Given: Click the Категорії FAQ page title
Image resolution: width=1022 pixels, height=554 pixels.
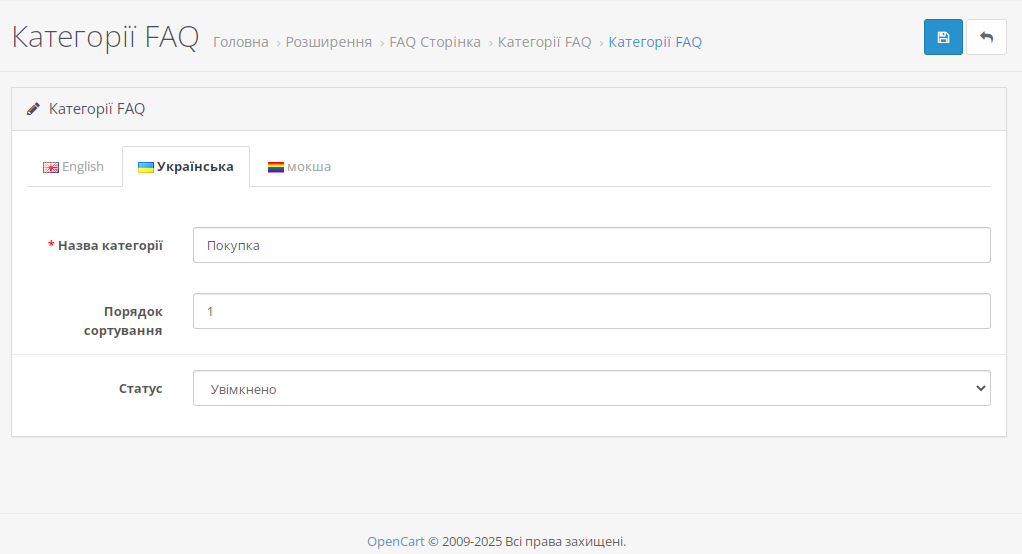Looking at the screenshot, I should point(105,36).
